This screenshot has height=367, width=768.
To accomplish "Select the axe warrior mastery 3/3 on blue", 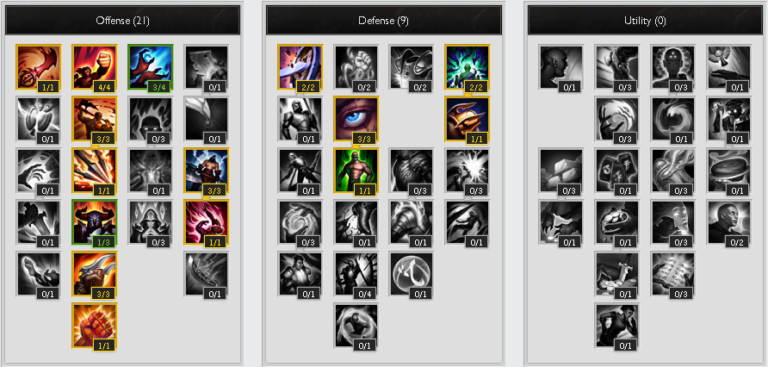I will pyautogui.click(x=206, y=171).
